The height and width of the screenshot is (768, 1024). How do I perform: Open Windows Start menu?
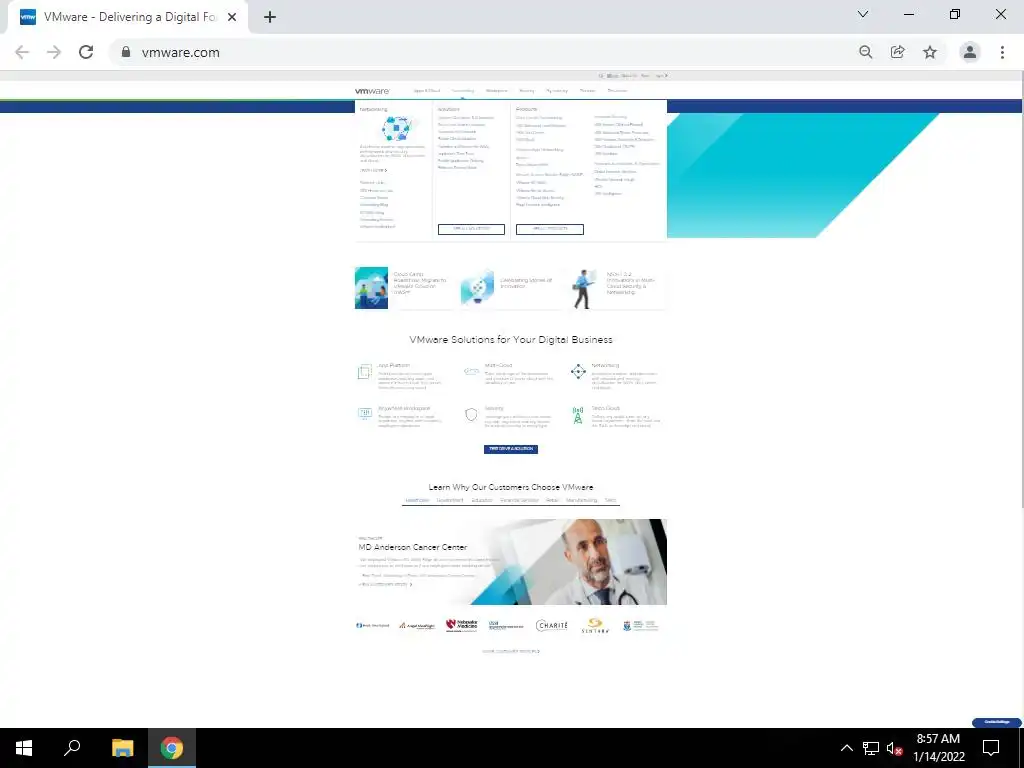tap(24, 748)
